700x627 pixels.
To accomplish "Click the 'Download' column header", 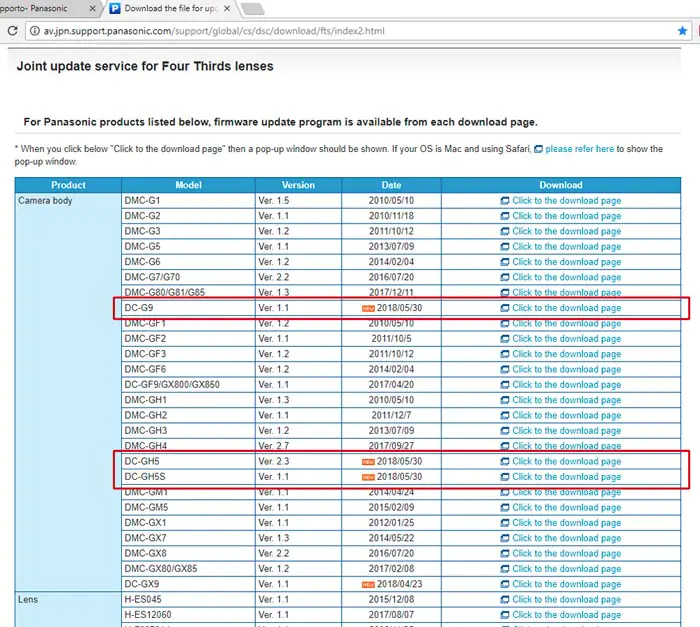I will tap(561, 185).
